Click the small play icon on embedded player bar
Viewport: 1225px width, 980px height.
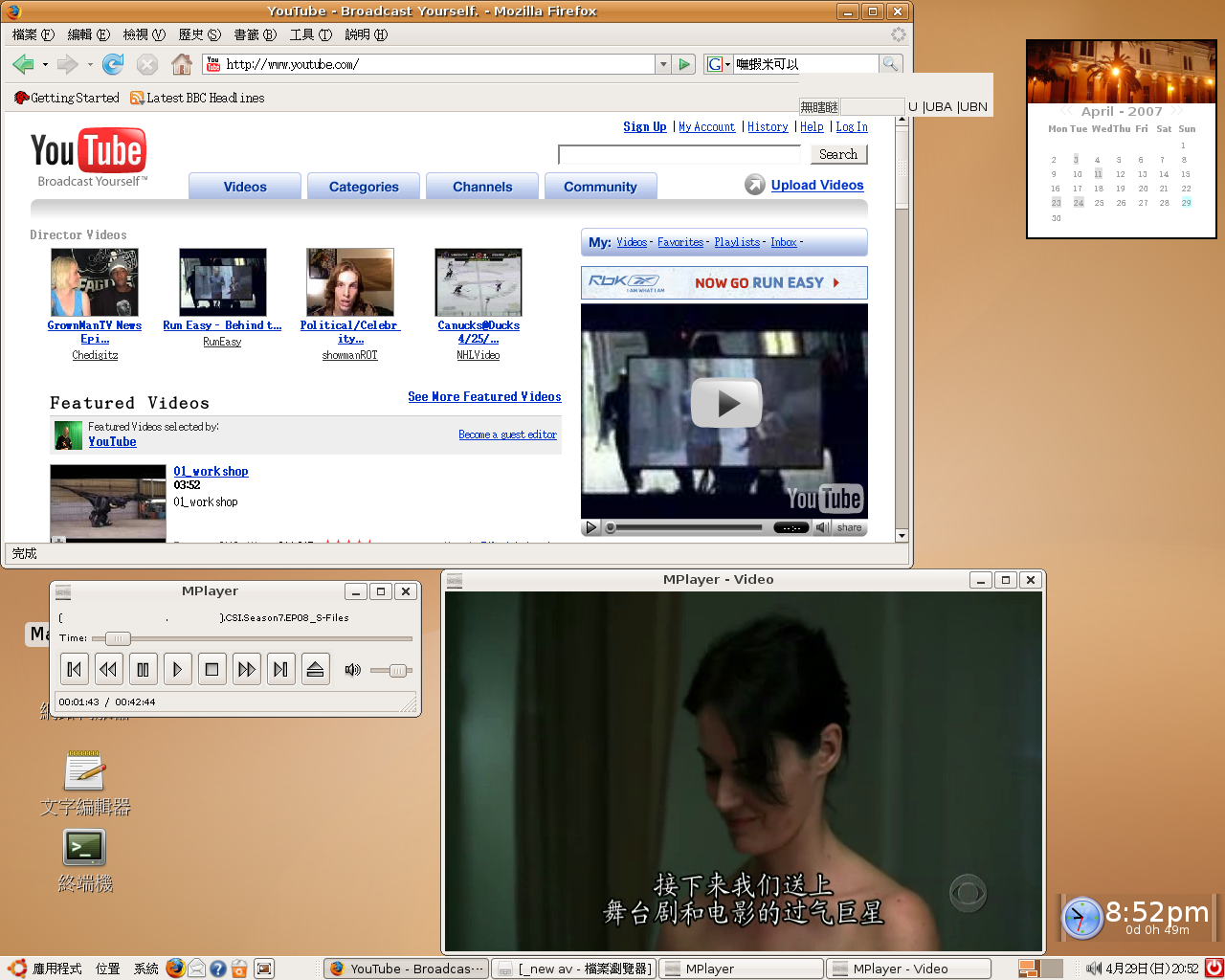pyautogui.click(x=591, y=527)
